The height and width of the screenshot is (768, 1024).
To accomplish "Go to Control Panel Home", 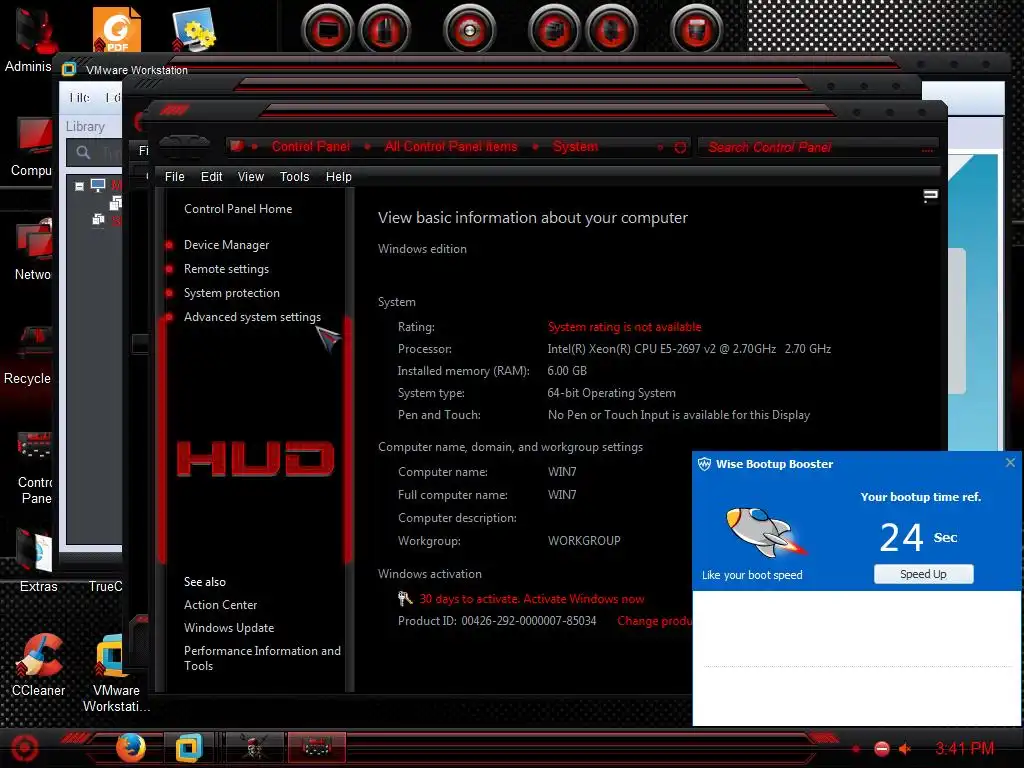I will click(x=238, y=209).
